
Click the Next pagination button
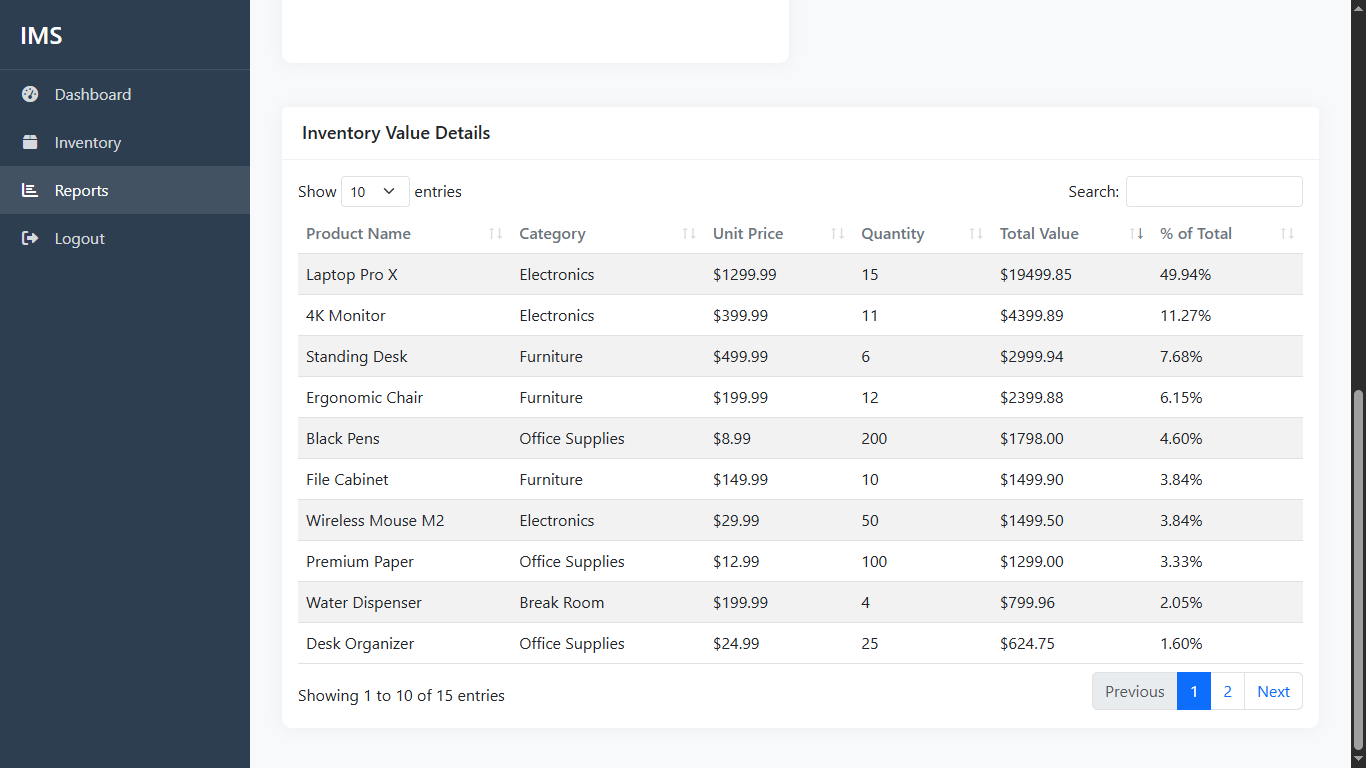point(1273,692)
